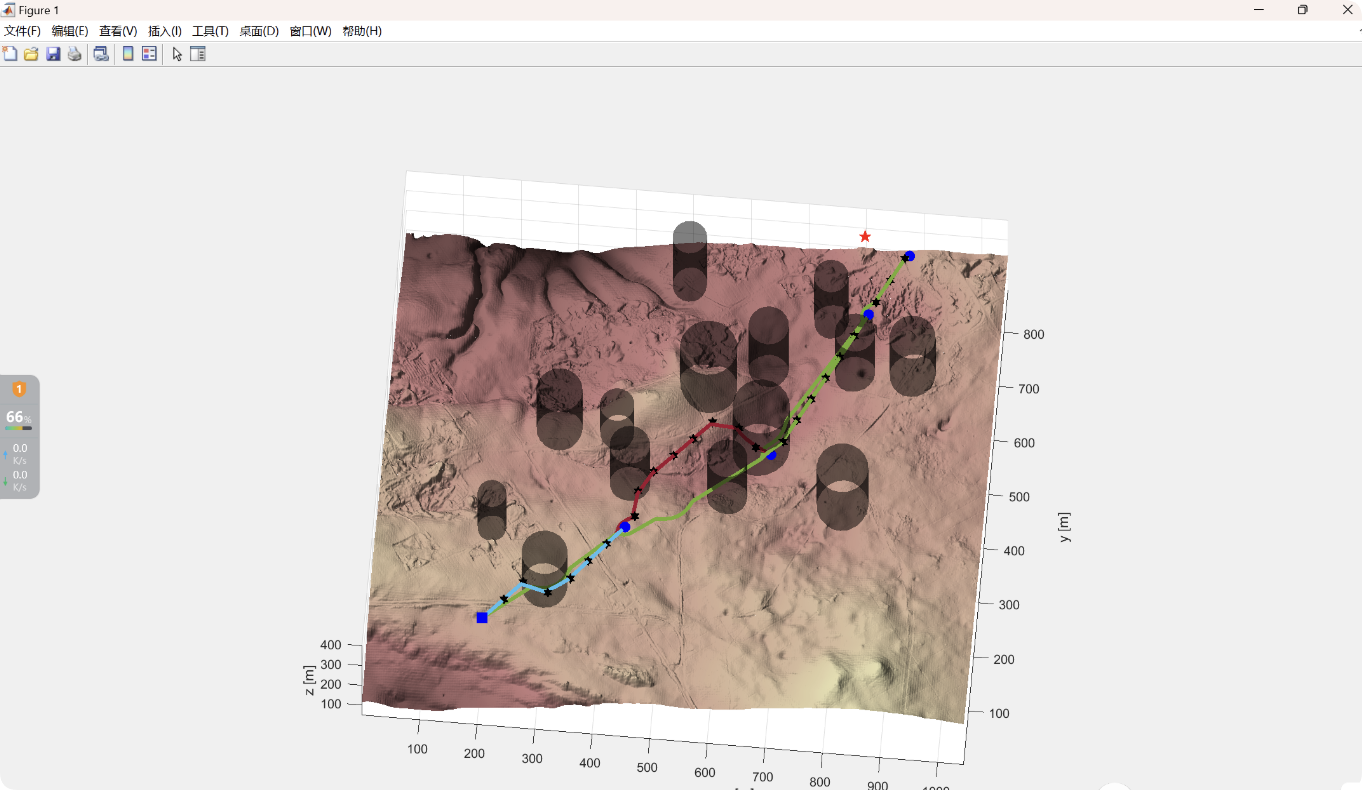Insert a colorbar using the toolbar icon

tap(128, 54)
